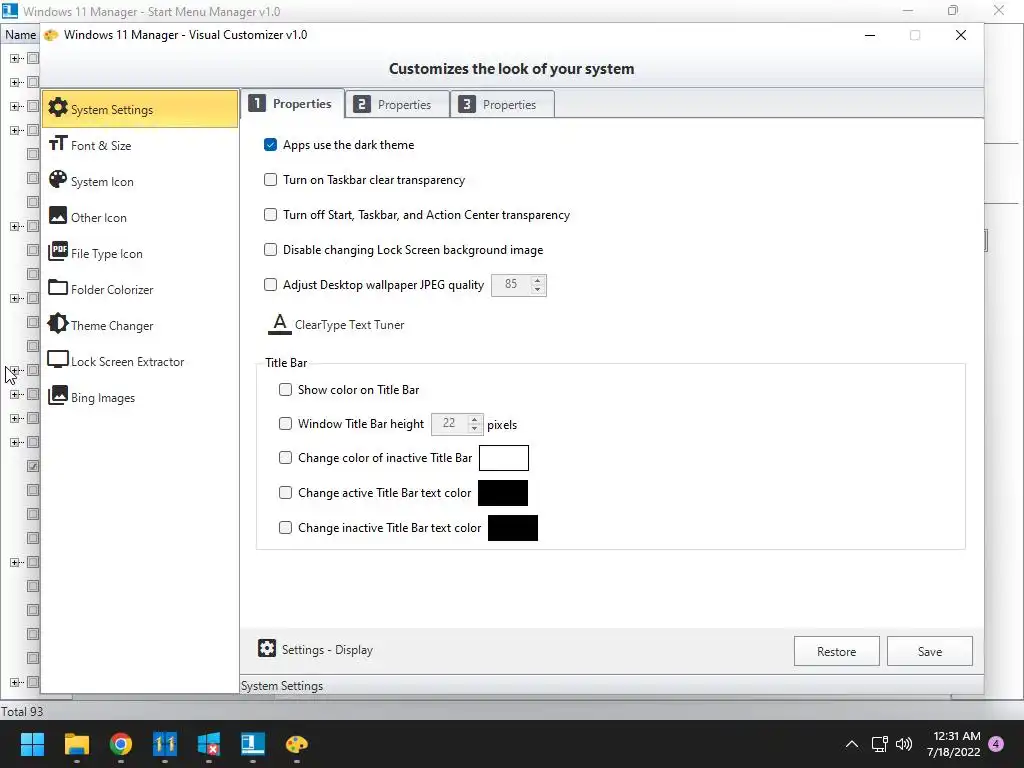Open File Explorer from the taskbar
This screenshot has width=1024, height=768.
[76, 744]
